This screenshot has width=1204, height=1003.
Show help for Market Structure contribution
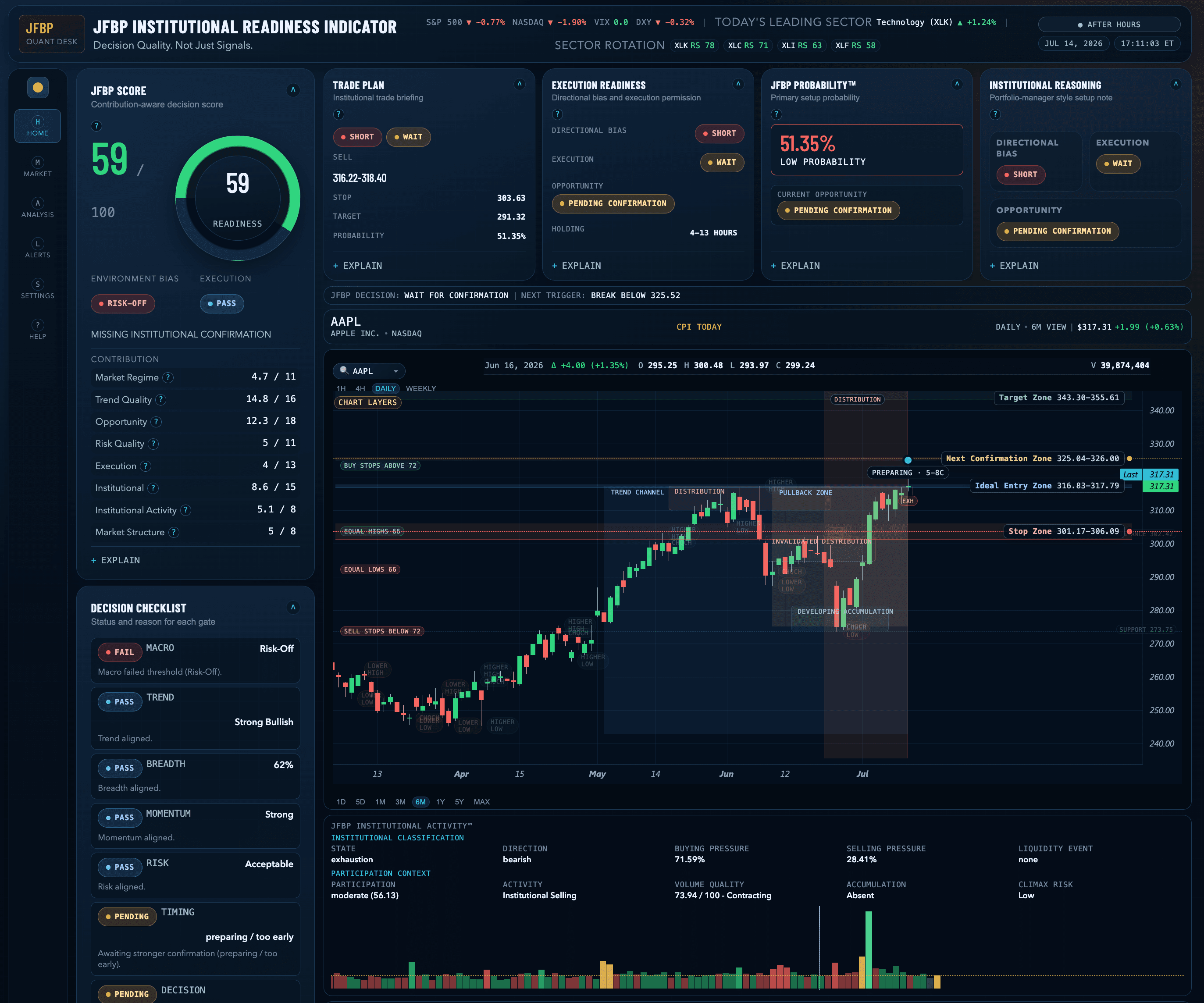[x=174, y=533]
